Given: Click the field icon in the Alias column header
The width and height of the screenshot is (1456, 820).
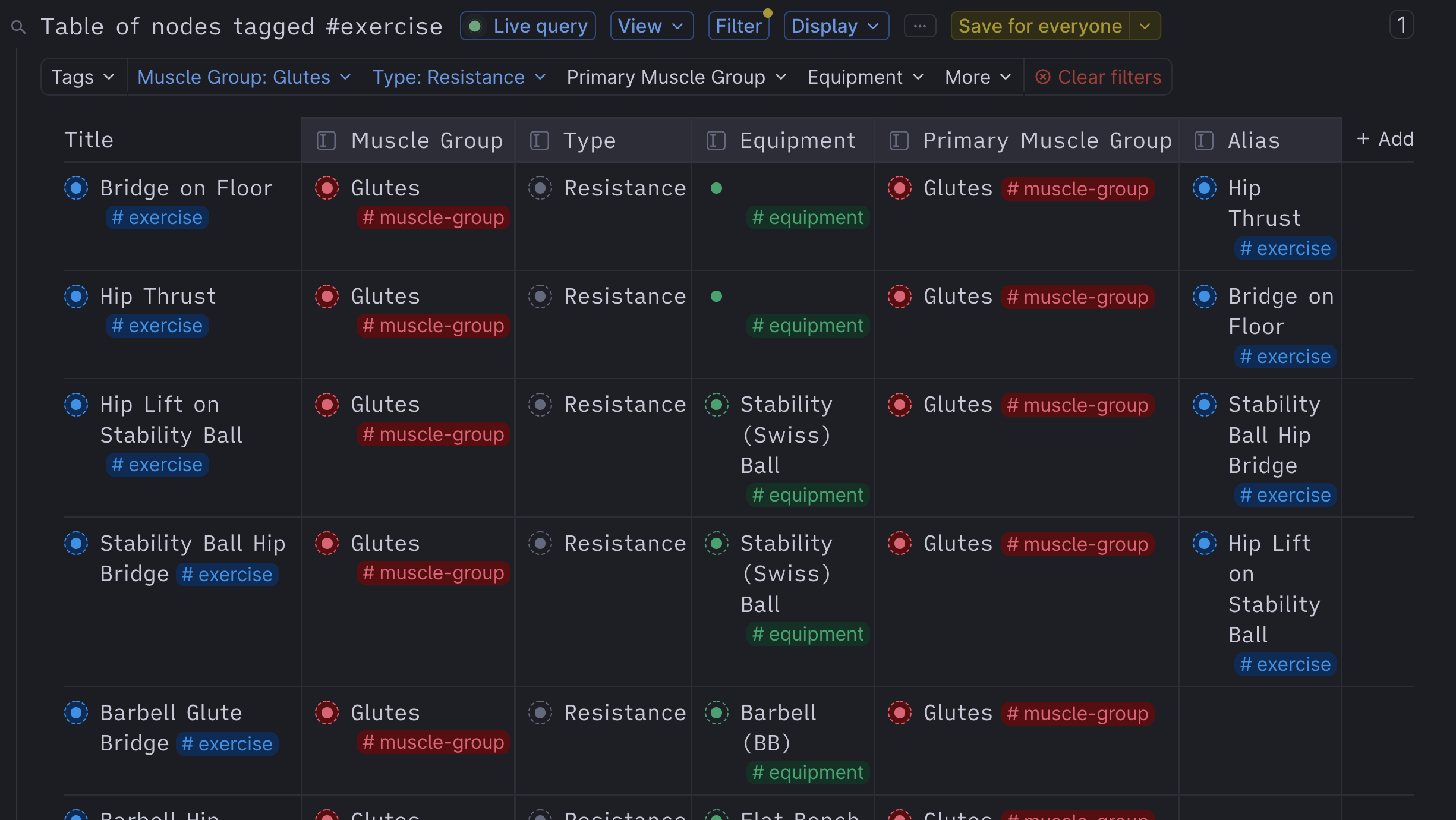Looking at the screenshot, I should point(1203,141).
